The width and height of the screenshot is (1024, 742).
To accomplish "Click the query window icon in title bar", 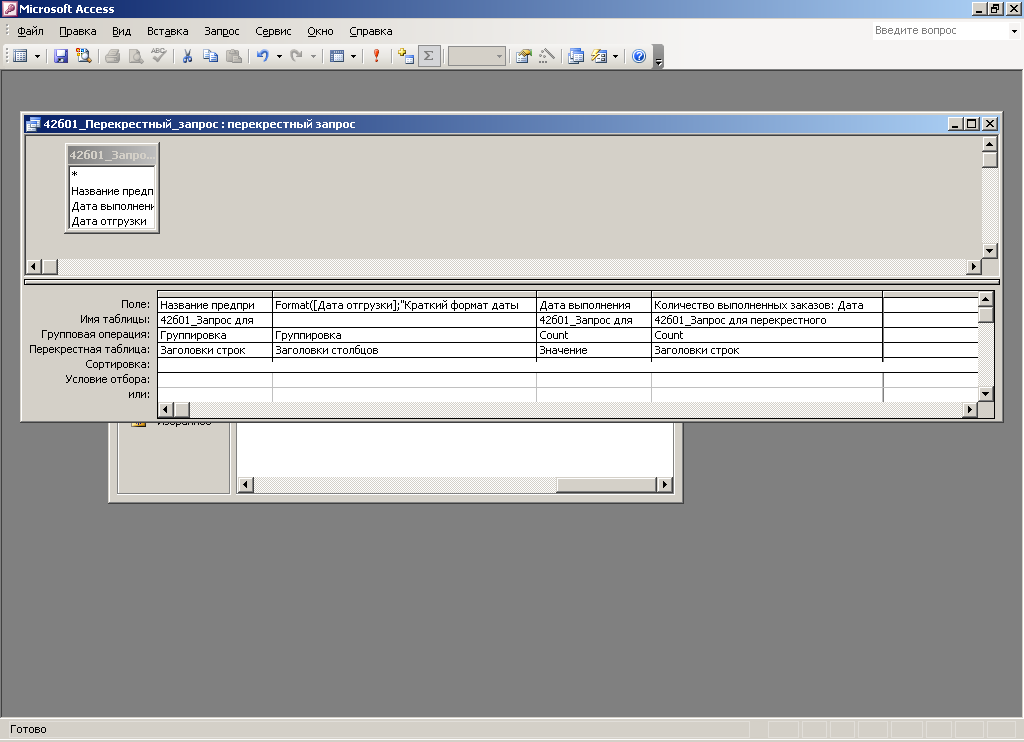I will pos(33,124).
